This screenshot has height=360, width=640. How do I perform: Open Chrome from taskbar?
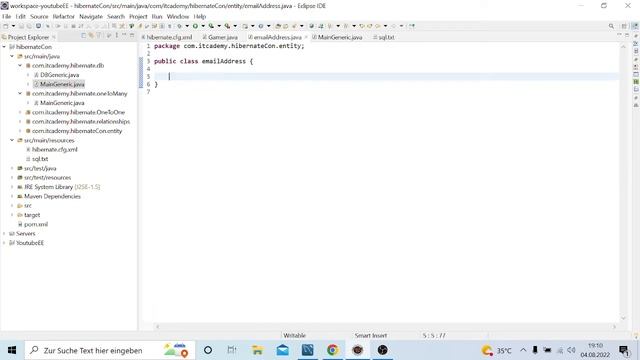pyautogui.click(x=333, y=350)
